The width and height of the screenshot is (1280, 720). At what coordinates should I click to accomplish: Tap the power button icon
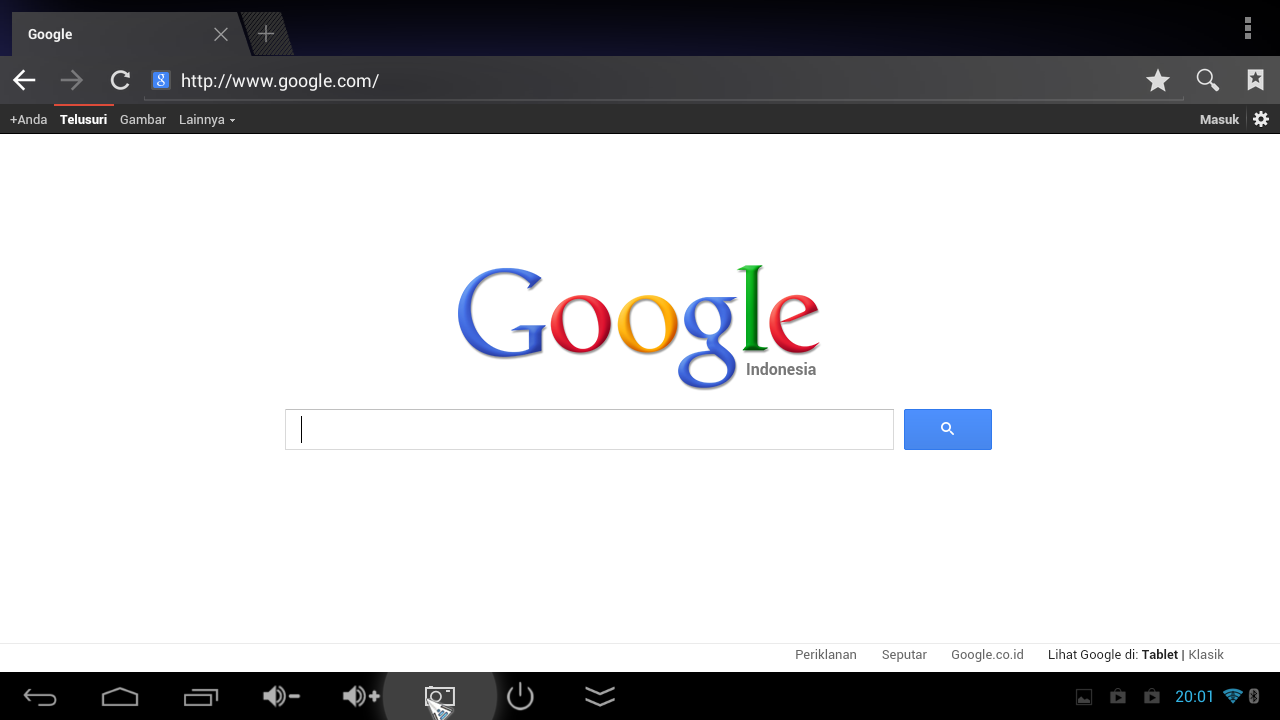(520, 696)
